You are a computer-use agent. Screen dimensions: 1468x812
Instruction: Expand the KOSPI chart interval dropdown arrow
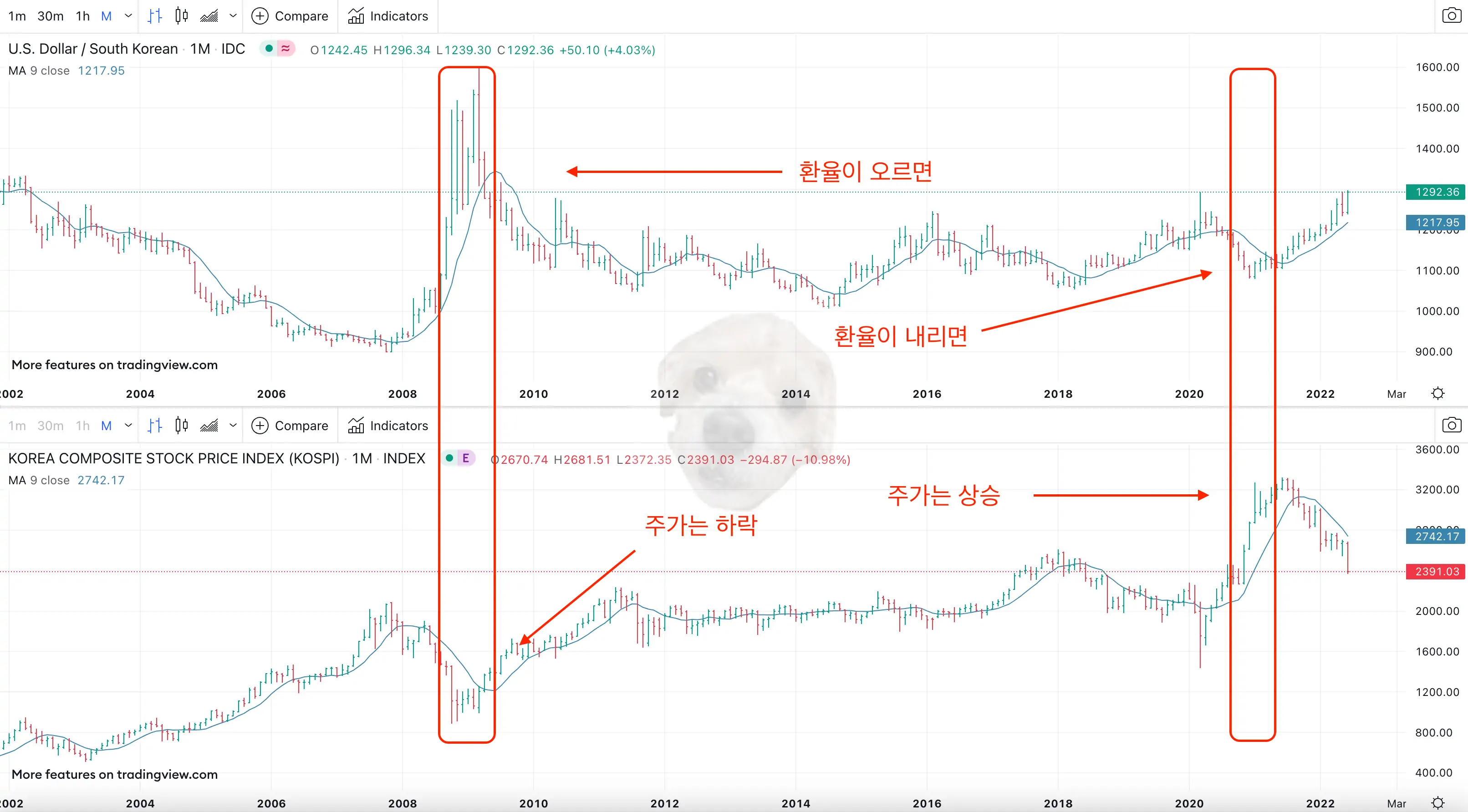[x=127, y=425]
